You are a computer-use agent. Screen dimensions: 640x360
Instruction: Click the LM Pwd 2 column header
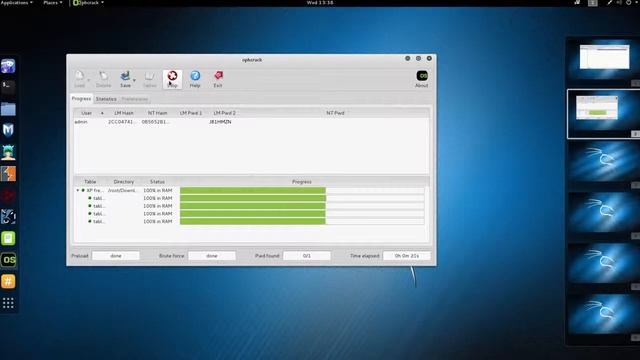224,113
